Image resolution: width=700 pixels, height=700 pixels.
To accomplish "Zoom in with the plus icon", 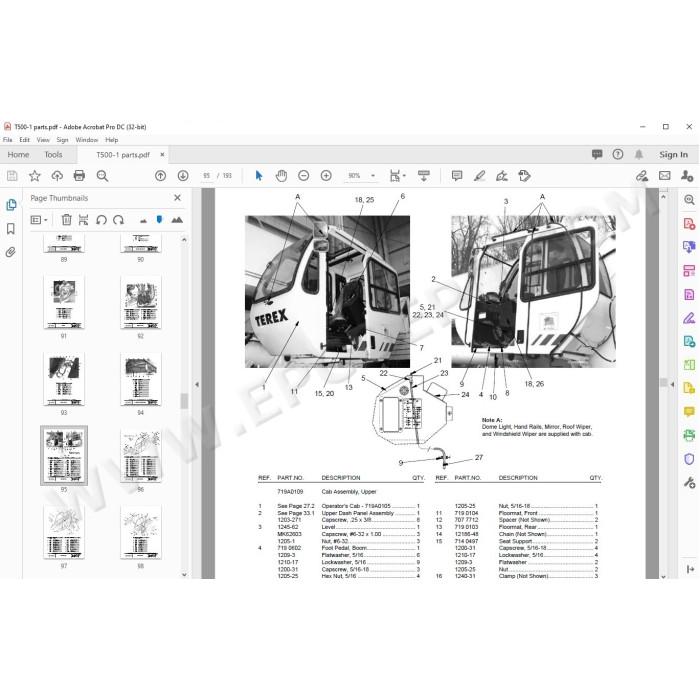I will tap(326, 176).
